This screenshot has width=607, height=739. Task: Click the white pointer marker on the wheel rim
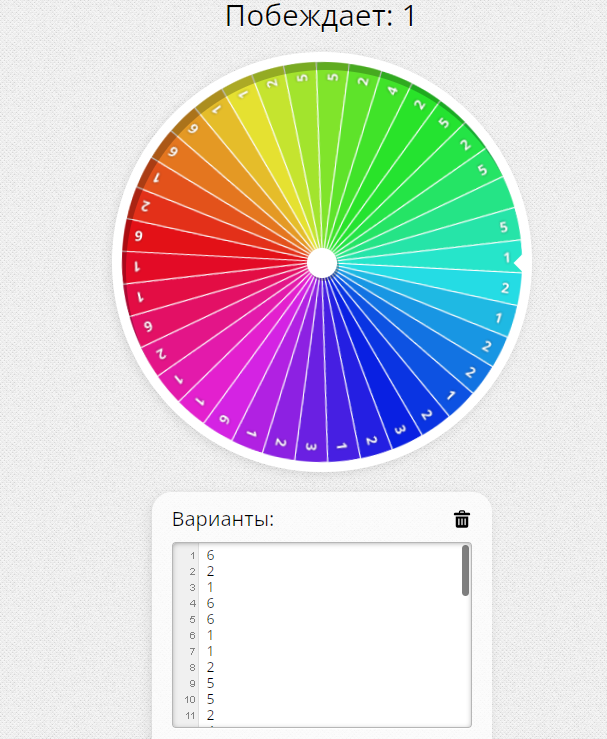(x=518, y=263)
